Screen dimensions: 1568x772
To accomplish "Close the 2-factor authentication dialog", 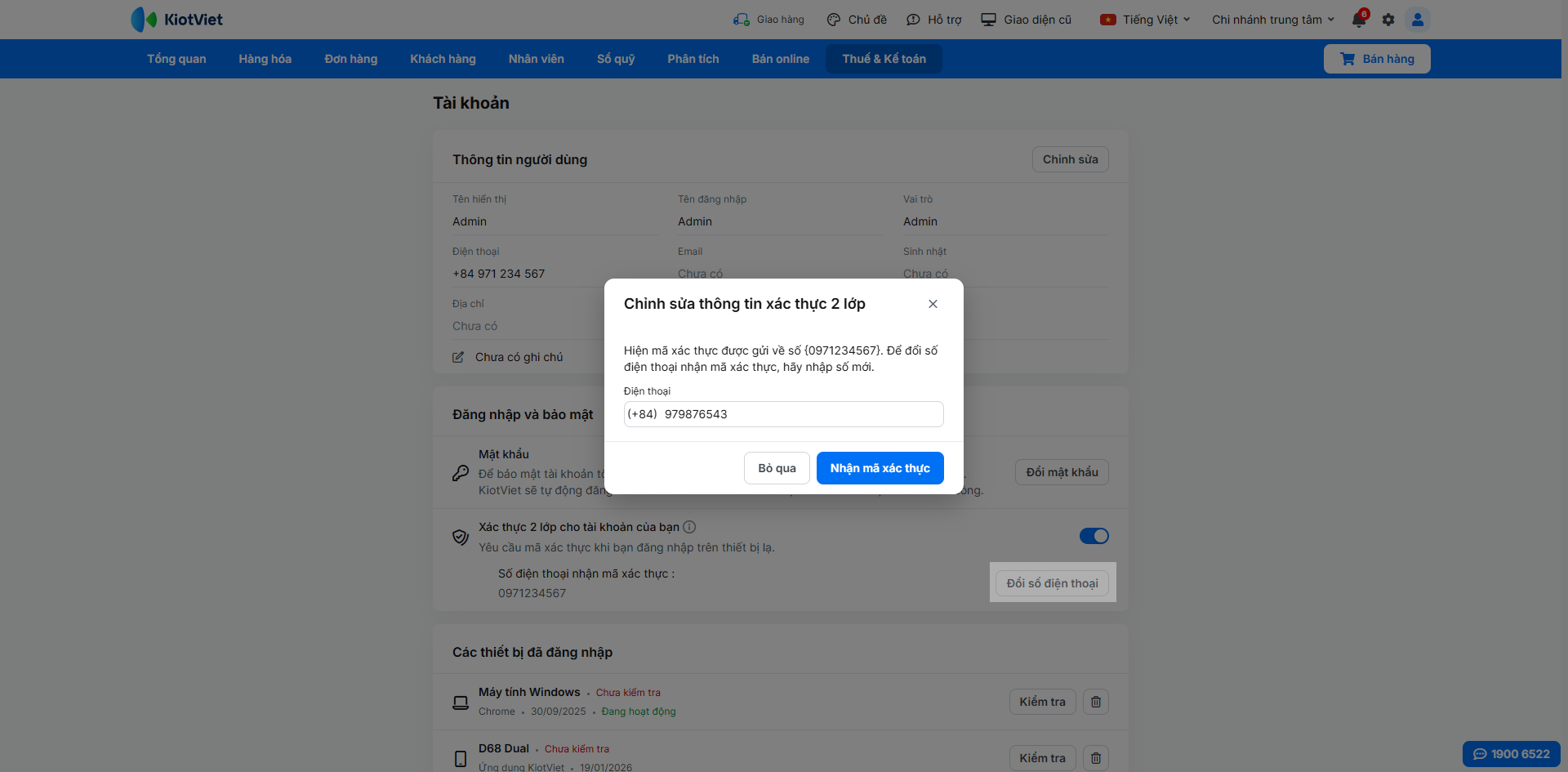I will pyautogui.click(x=933, y=304).
